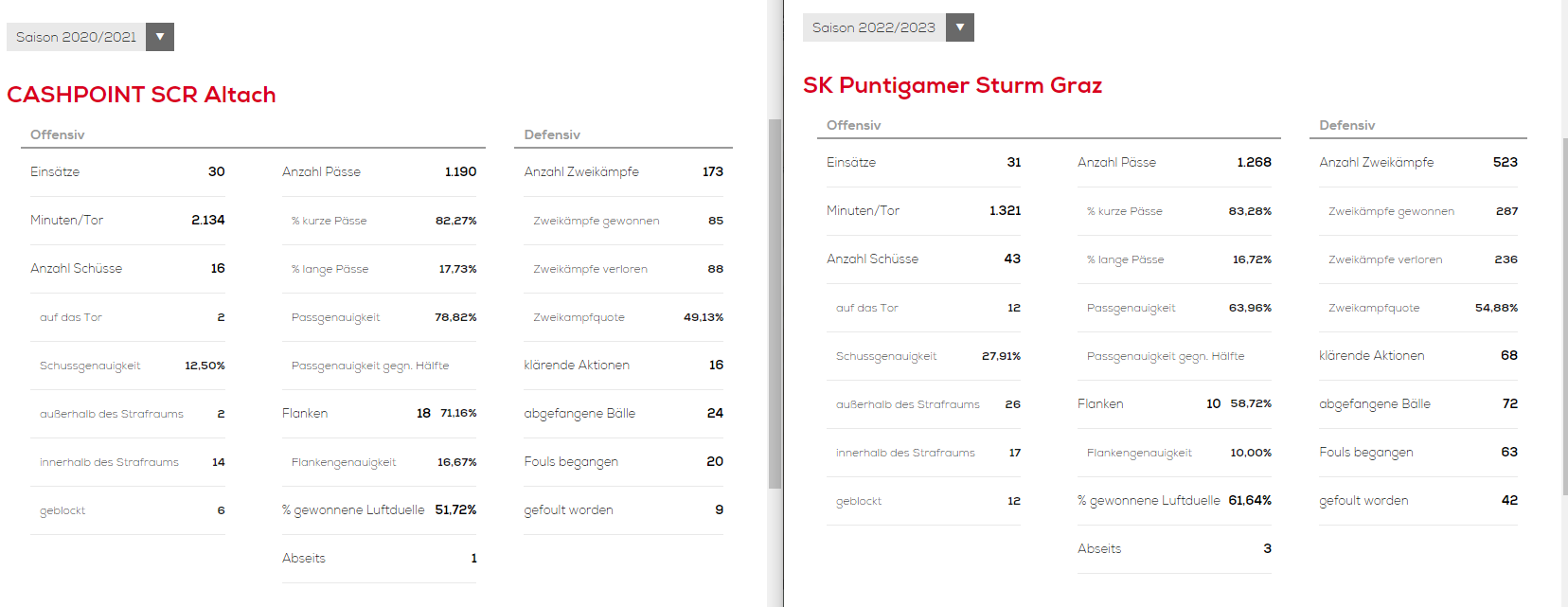Screen dimensions: 1568x607
Task: Click the 'Zweikämpfe verloren' value 236
Action: coord(1506,259)
